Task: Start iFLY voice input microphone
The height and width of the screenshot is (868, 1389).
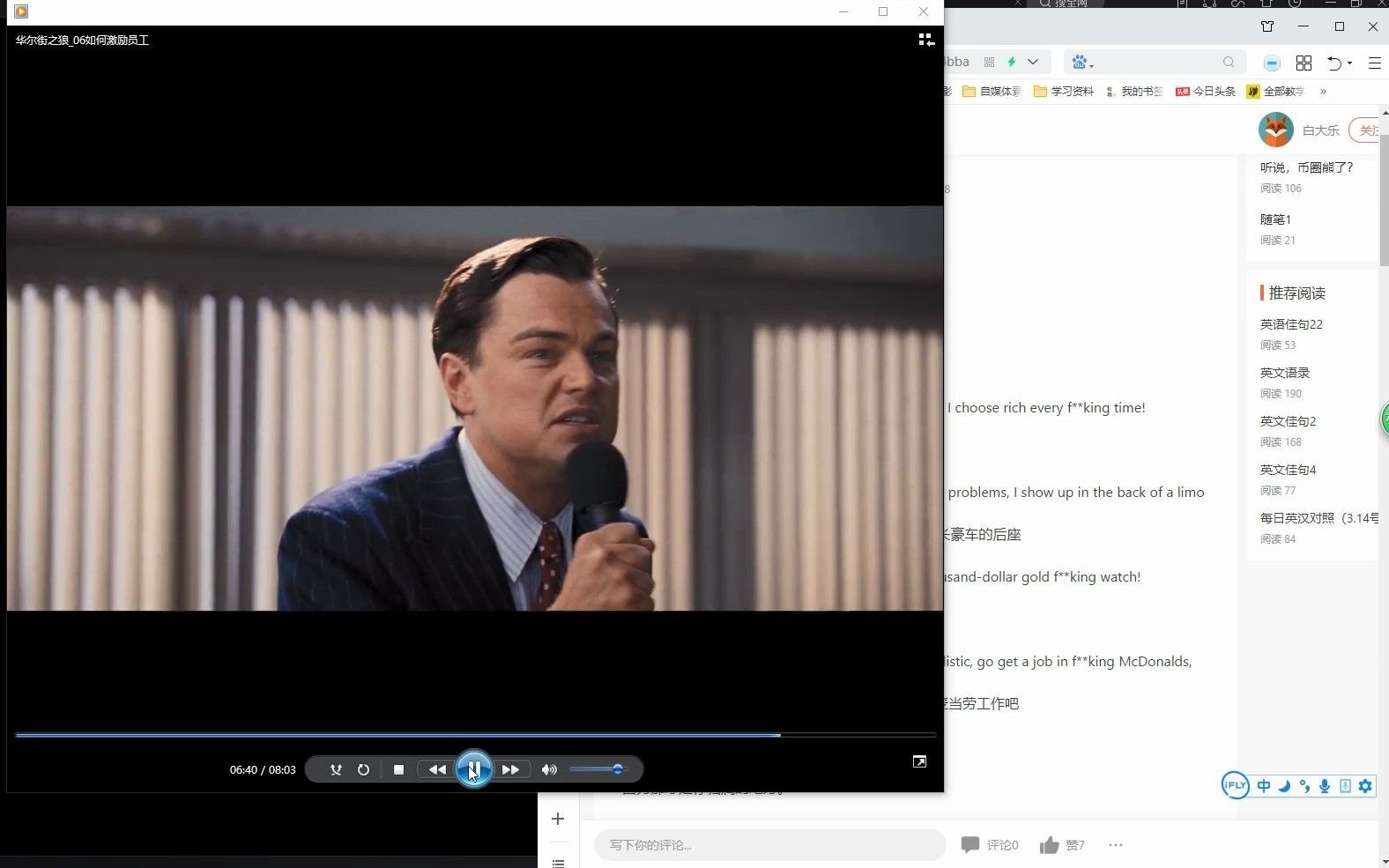Action: coord(1325,786)
